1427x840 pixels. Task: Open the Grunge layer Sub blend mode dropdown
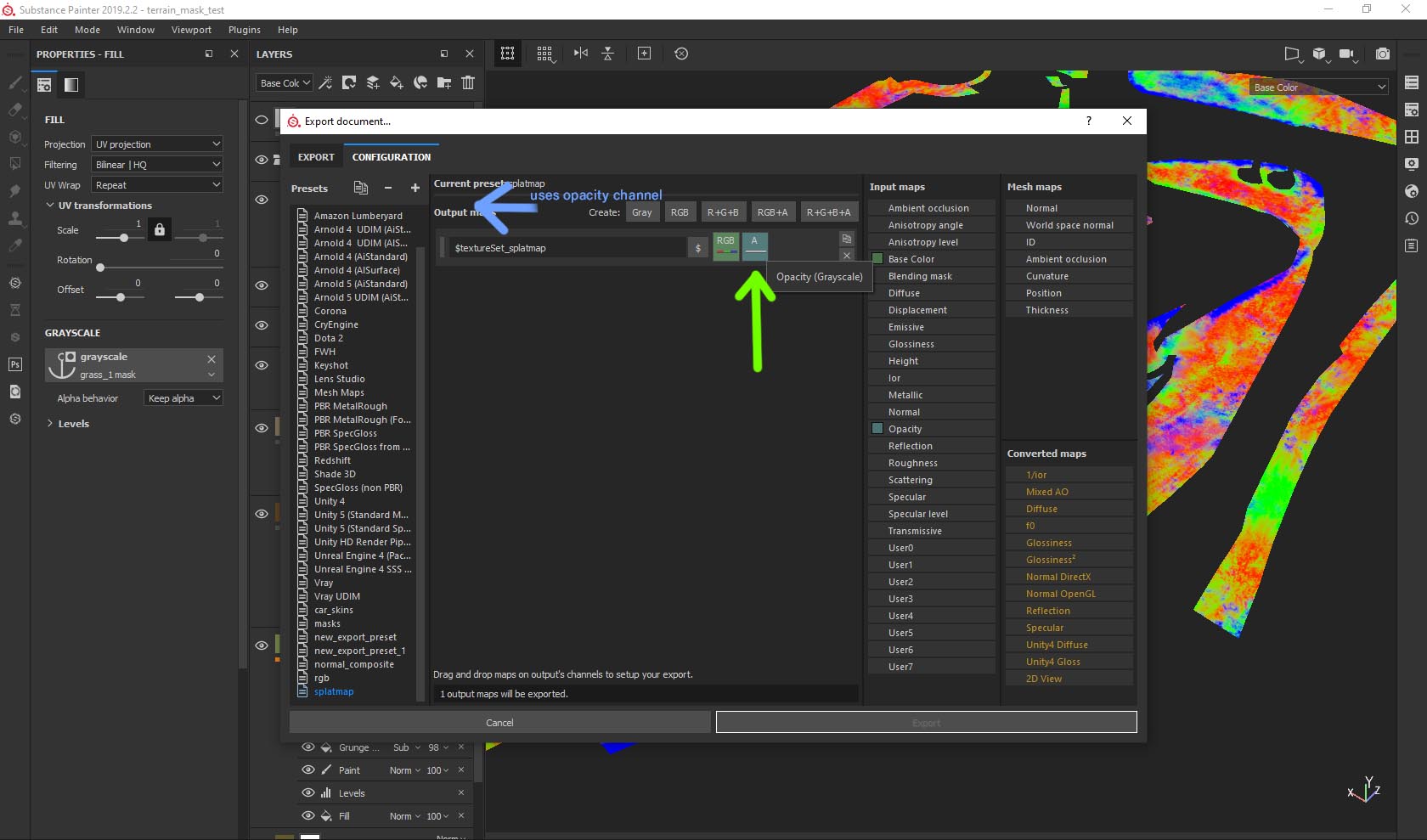coord(407,748)
